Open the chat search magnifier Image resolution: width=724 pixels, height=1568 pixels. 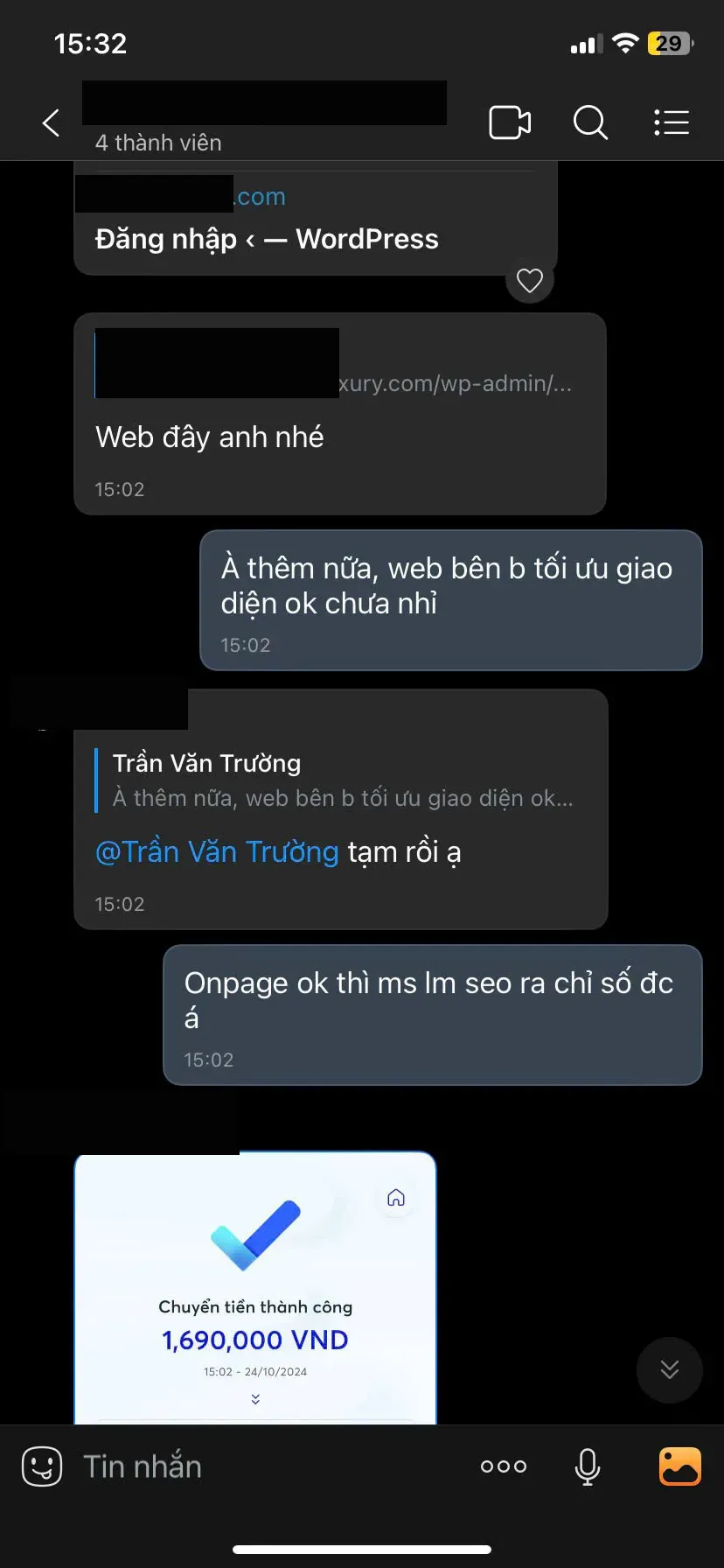pyautogui.click(x=590, y=122)
